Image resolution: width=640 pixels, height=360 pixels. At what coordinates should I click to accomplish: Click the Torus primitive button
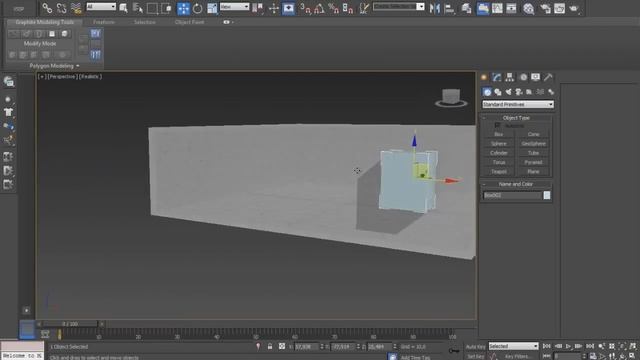pyautogui.click(x=499, y=162)
